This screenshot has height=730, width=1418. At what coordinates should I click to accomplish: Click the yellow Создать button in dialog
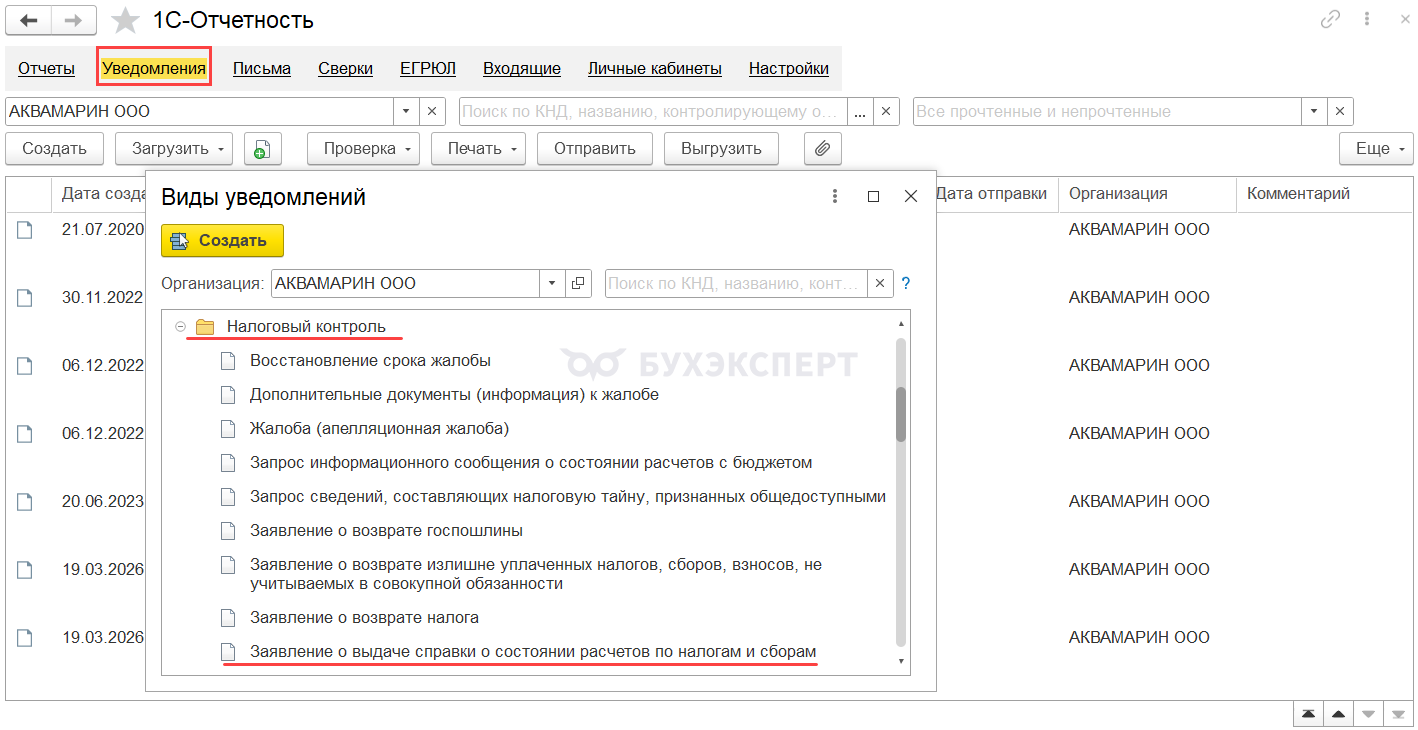coord(222,241)
